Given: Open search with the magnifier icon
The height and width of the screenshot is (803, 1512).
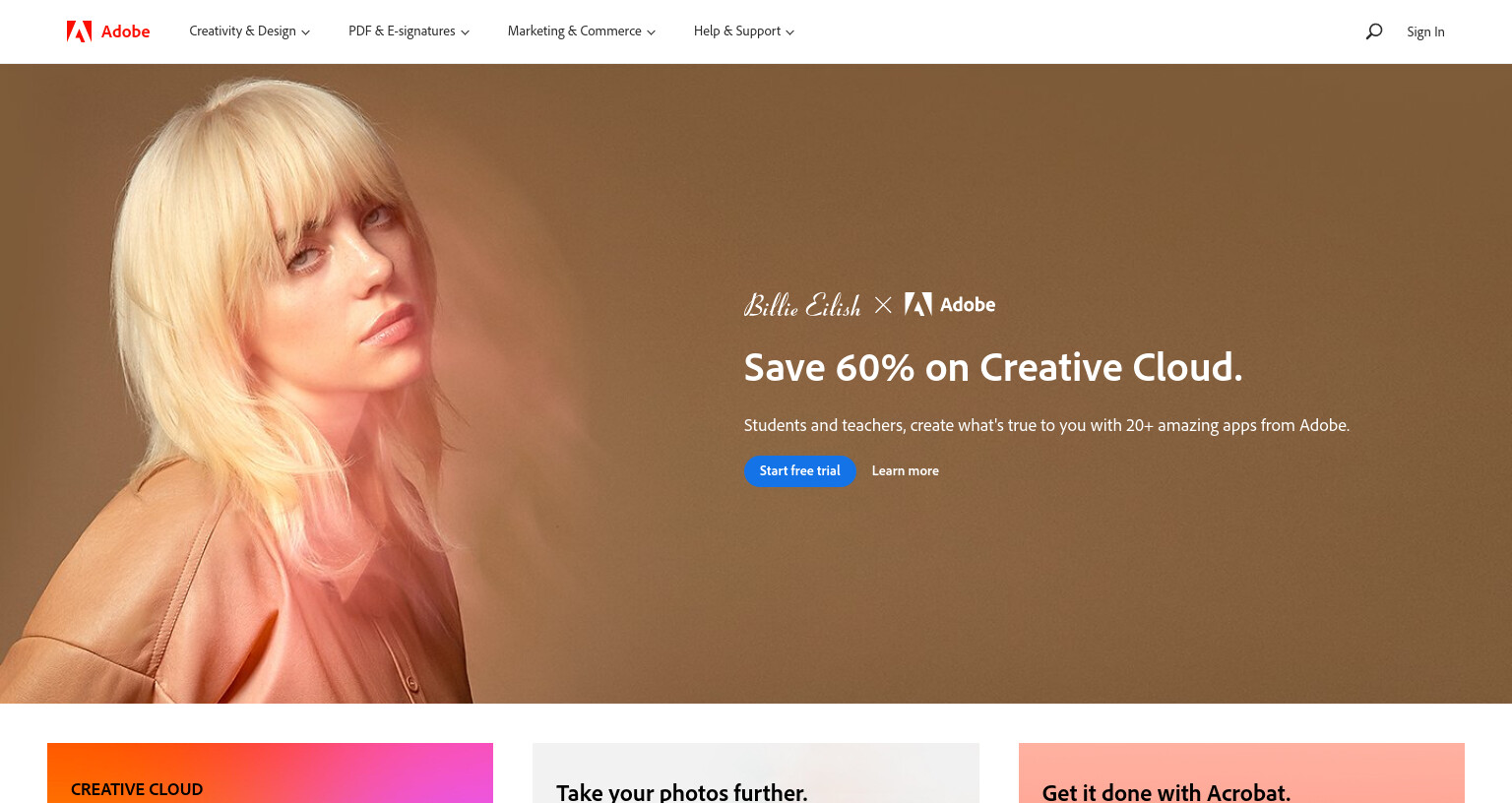Looking at the screenshot, I should coord(1374,31).
